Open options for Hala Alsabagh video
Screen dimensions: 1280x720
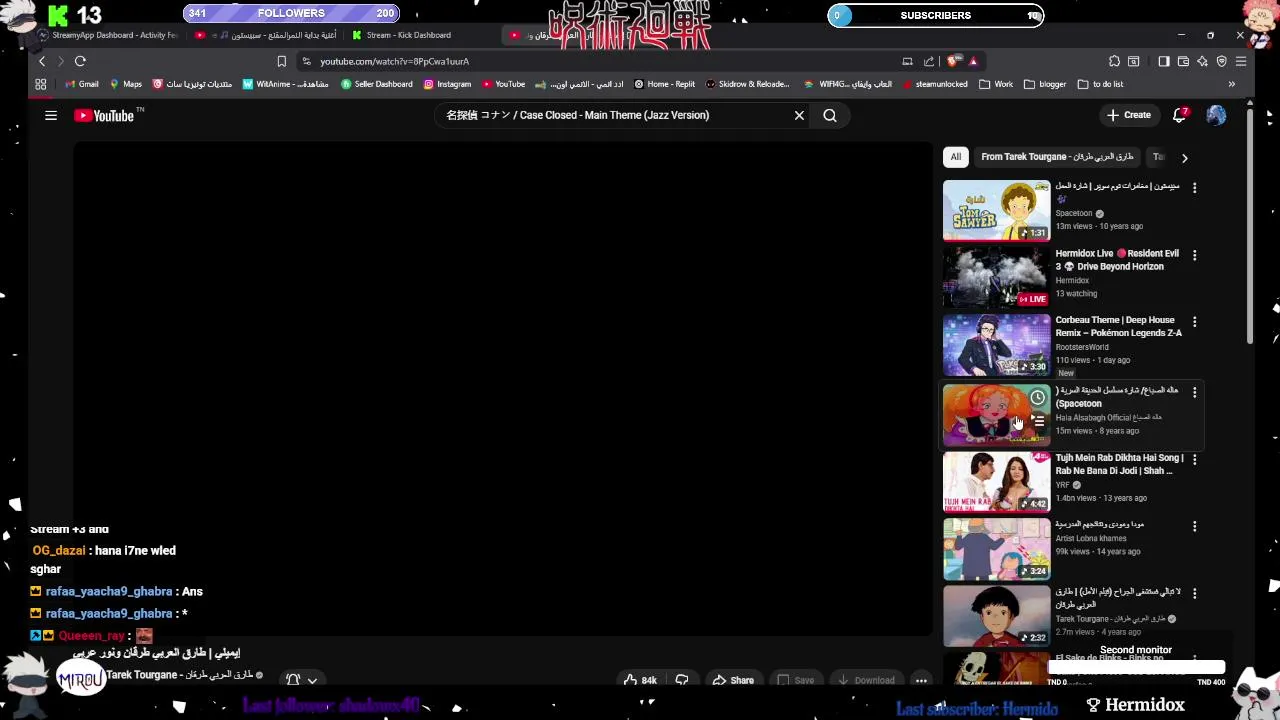1194,392
